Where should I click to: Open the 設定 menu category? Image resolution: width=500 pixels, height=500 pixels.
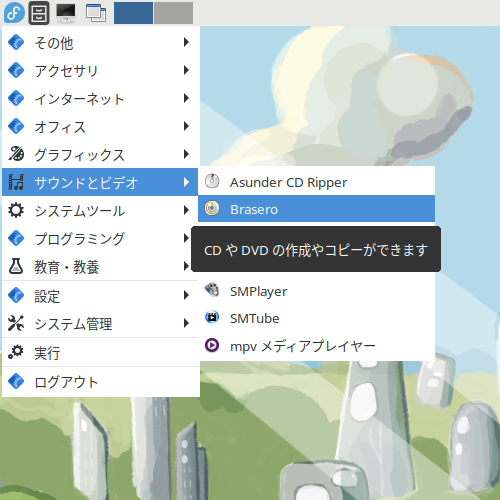pyautogui.click(x=100, y=295)
